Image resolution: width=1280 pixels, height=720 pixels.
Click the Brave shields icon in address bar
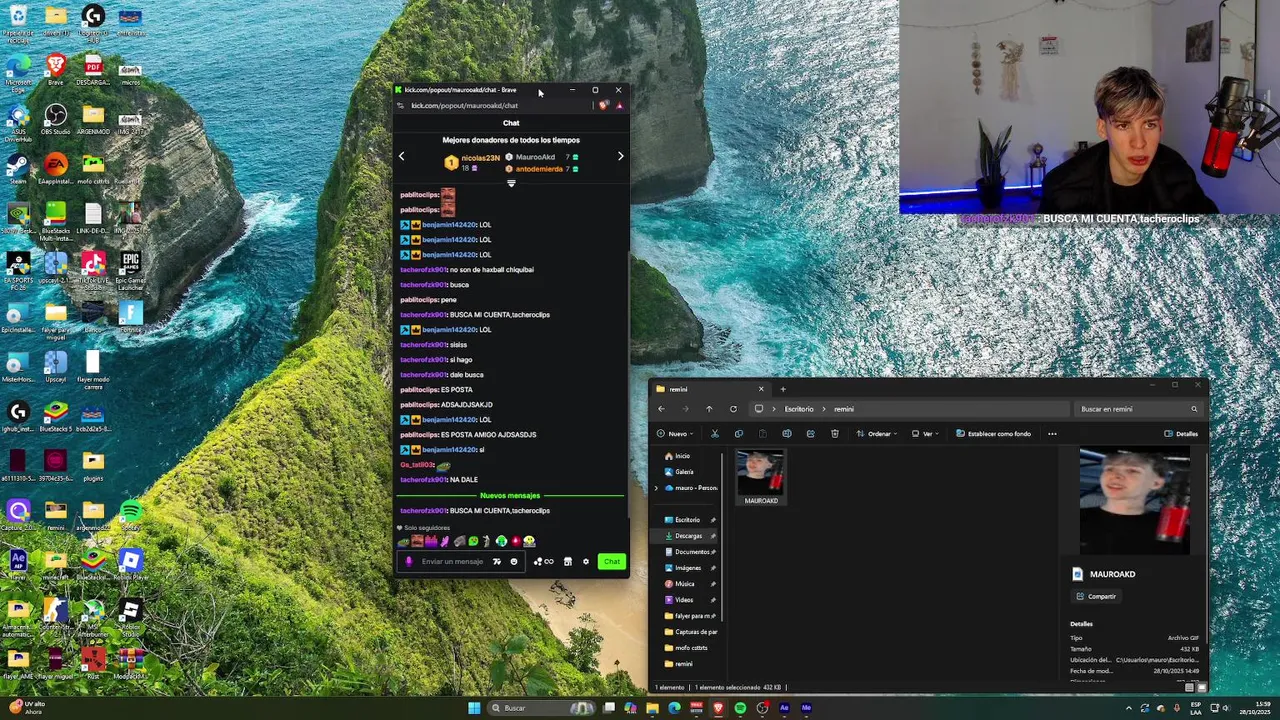coord(603,105)
